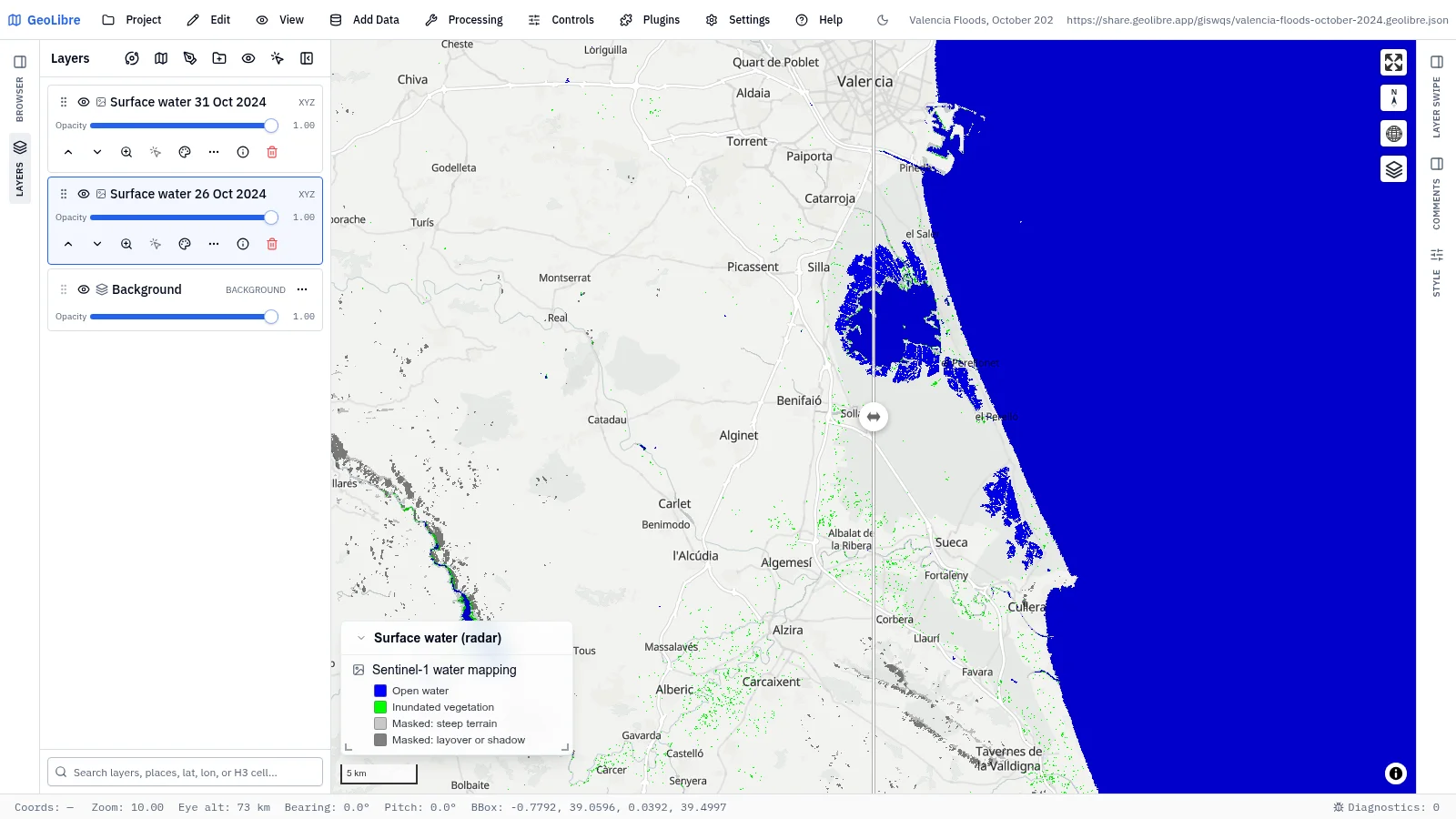The height and width of the screenshot is (819, 1456).
Task: Reset map north with the compass button
Action: click(x=1394, y=97)
